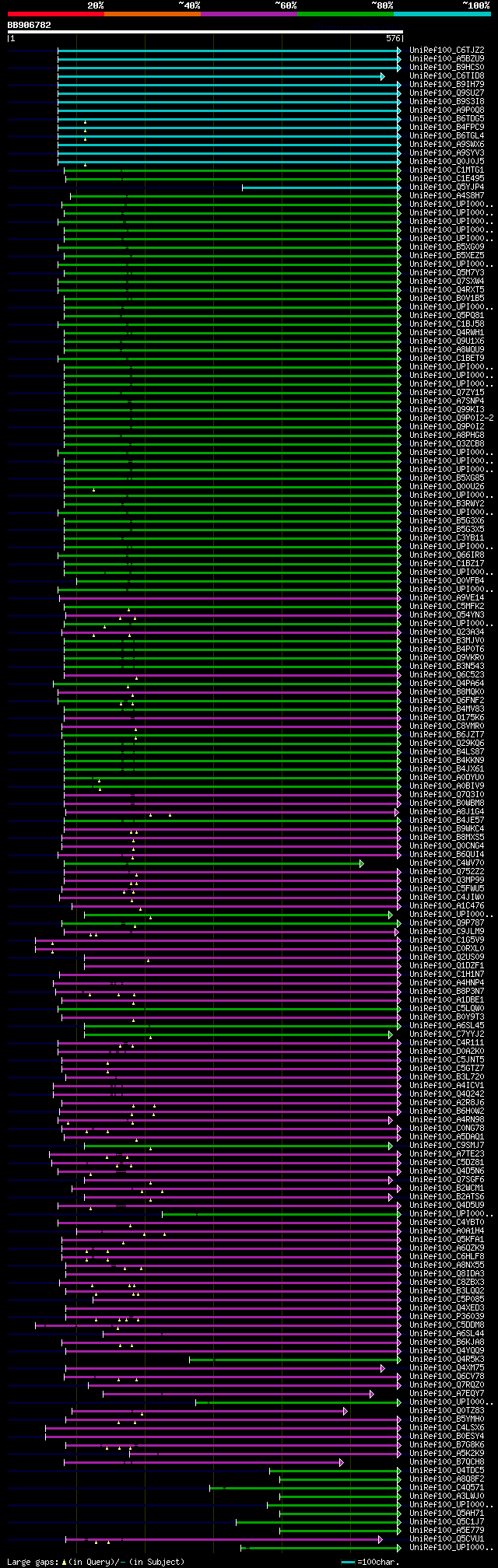
Task: Select the label UniRef100_A9SWX6
Action: pos(447,145)
